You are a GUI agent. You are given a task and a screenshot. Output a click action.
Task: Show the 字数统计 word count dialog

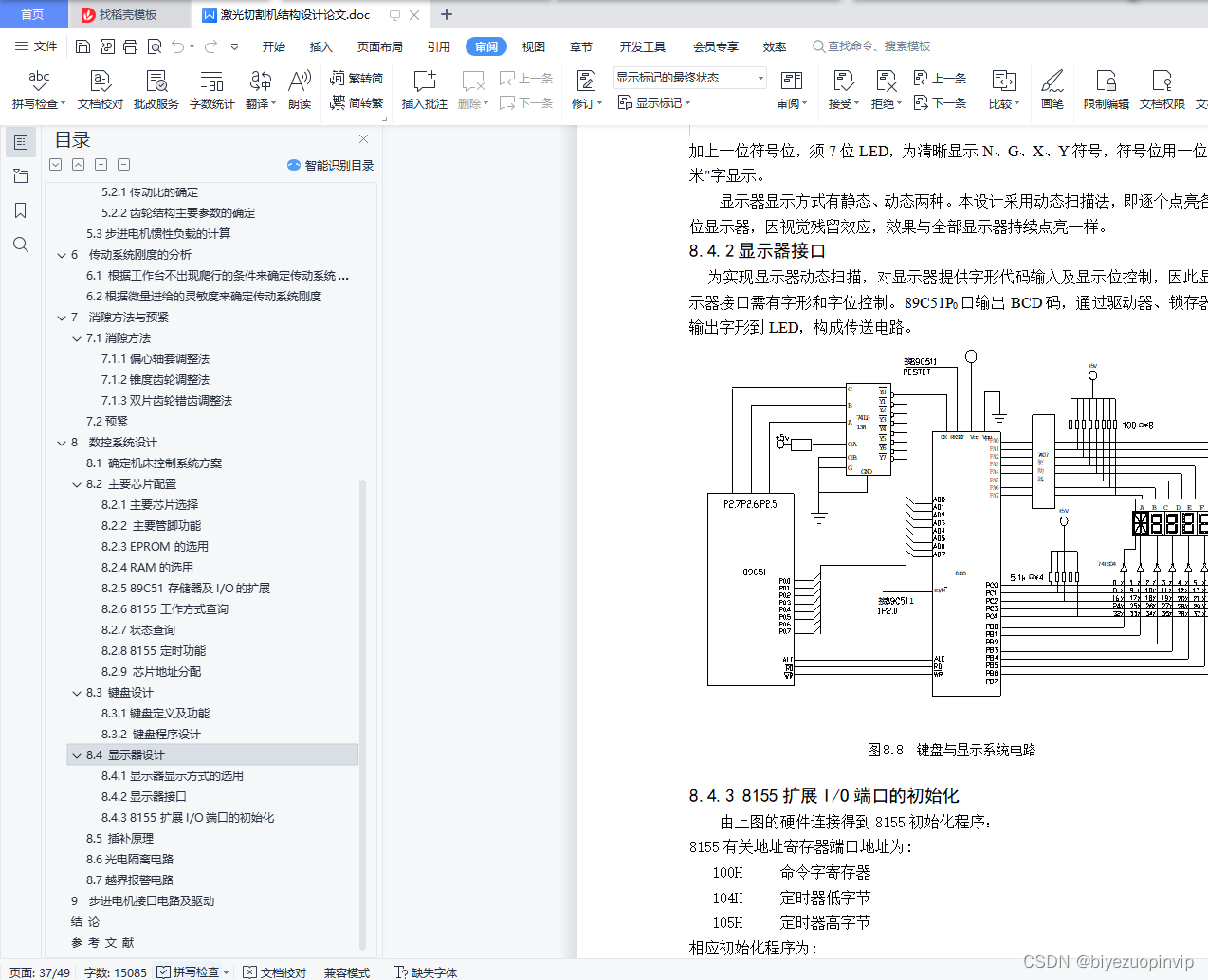click(211, 90)
